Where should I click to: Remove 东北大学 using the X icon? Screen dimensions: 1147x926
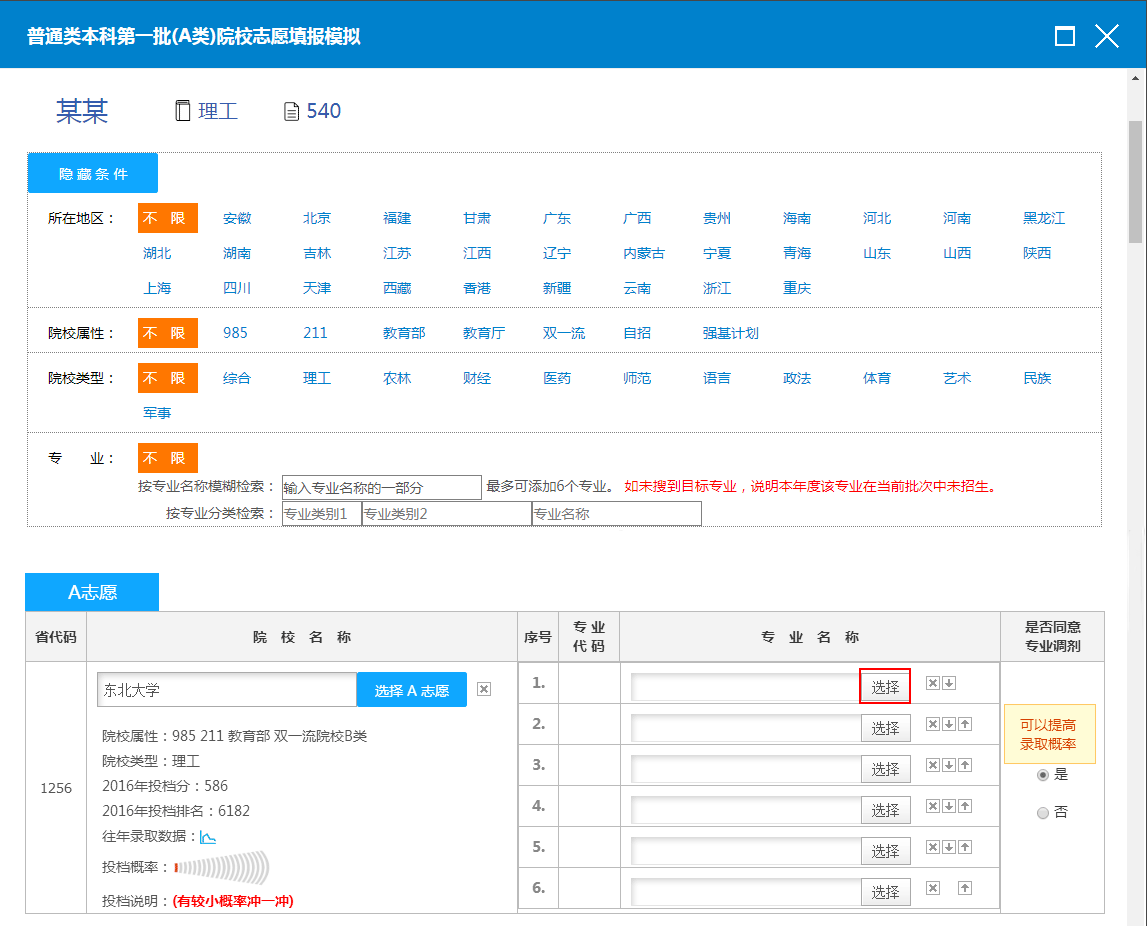(484, 689)
